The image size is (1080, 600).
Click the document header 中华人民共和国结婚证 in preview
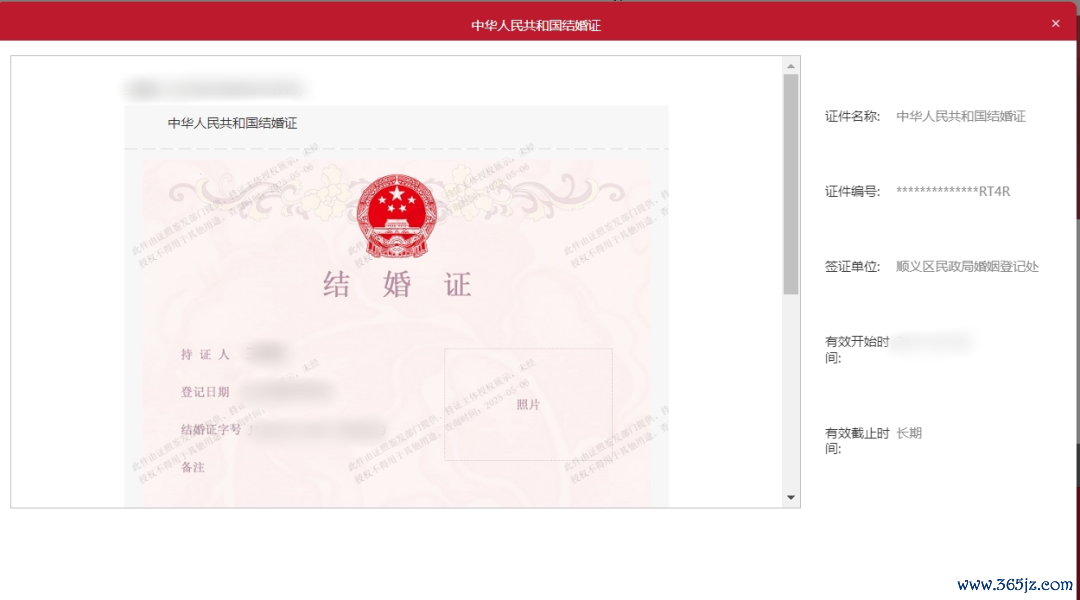point(232,123)
